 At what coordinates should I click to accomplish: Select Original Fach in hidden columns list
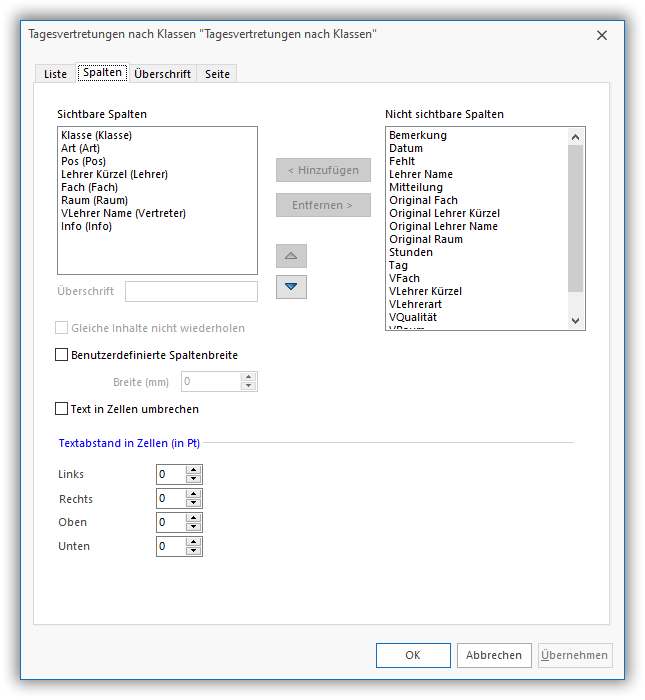[423, 200]
